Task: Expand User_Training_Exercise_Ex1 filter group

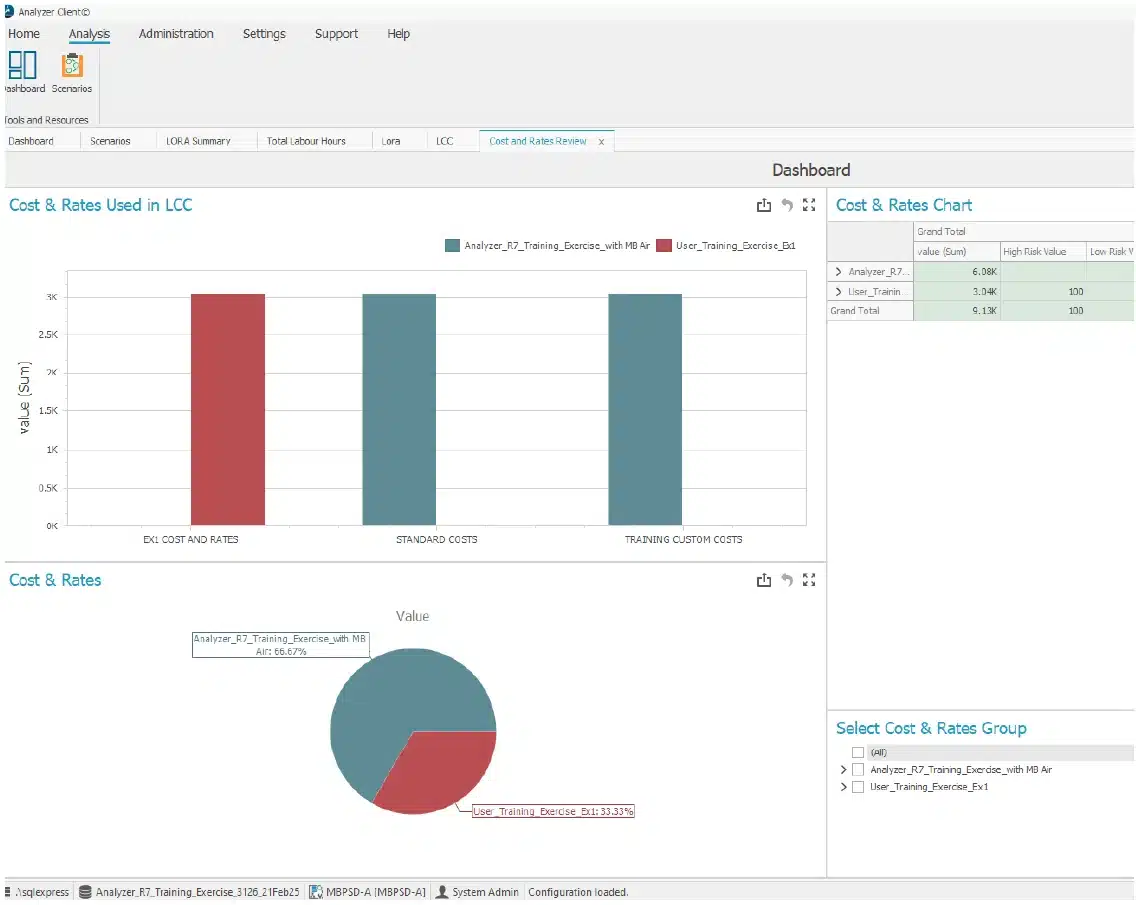Action: pos(843,787)
